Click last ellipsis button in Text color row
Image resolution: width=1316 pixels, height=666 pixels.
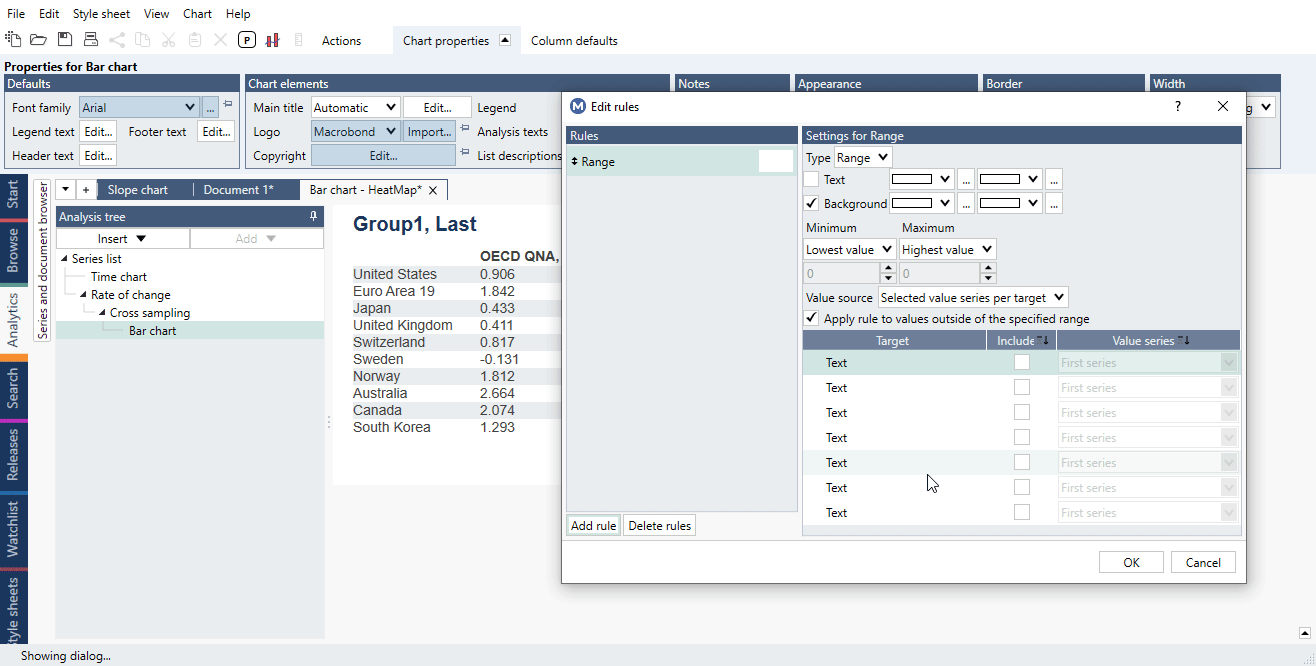click(x=1054, y=180)
